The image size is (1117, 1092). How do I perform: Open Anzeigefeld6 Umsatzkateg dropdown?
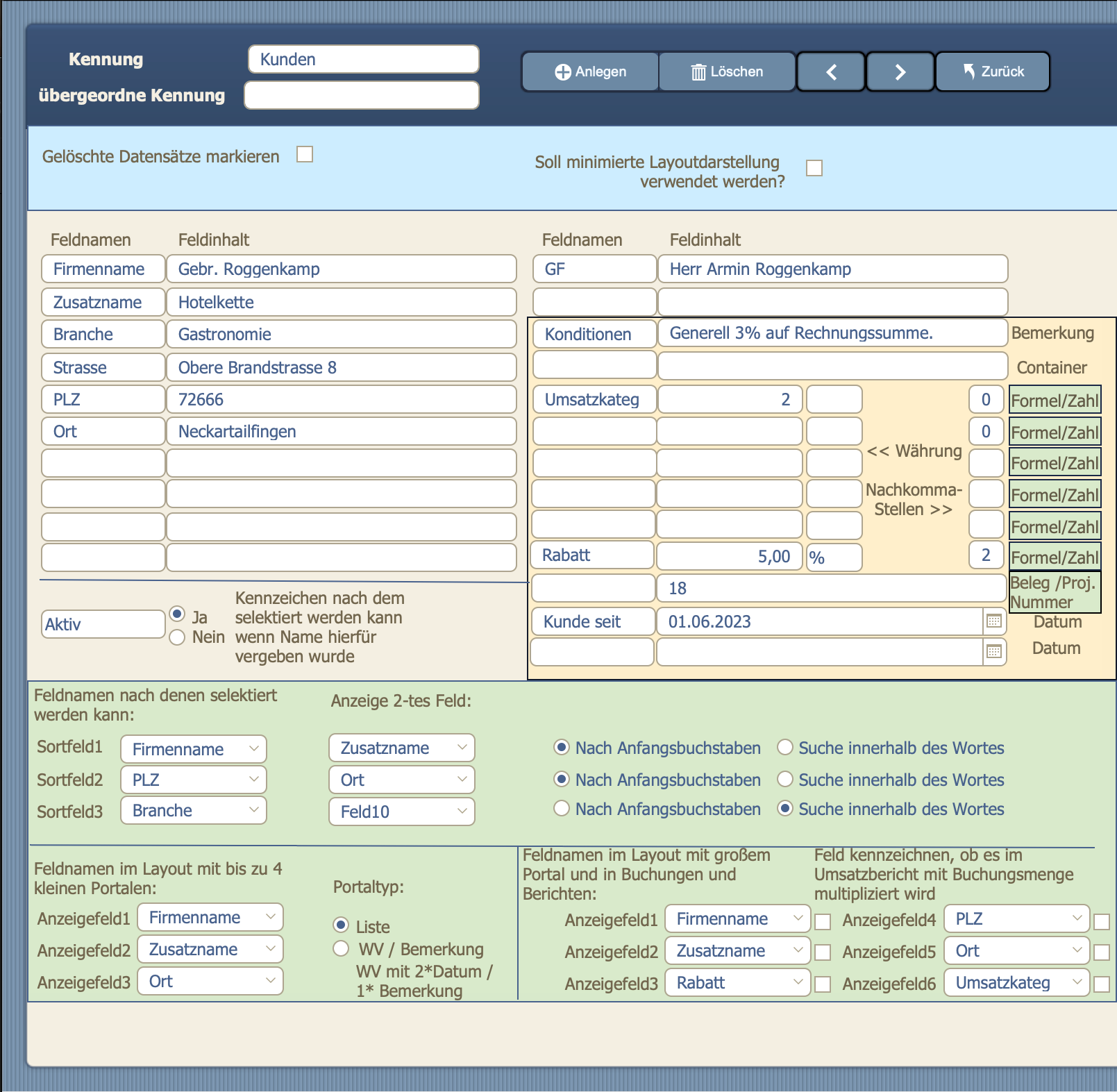(1016, 982)
